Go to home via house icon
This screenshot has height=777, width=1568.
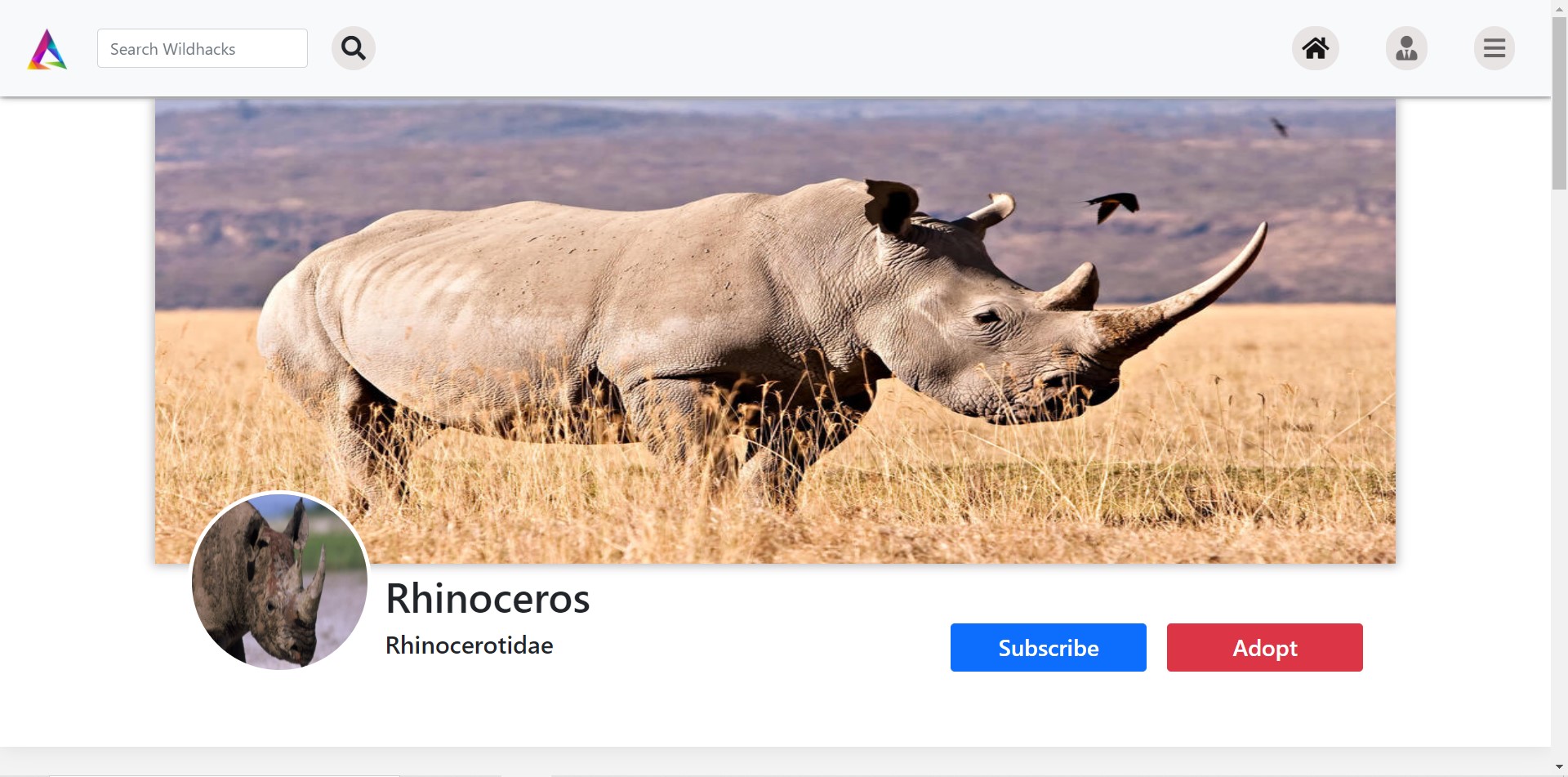pyautogui.click(x=1315, y=48)
